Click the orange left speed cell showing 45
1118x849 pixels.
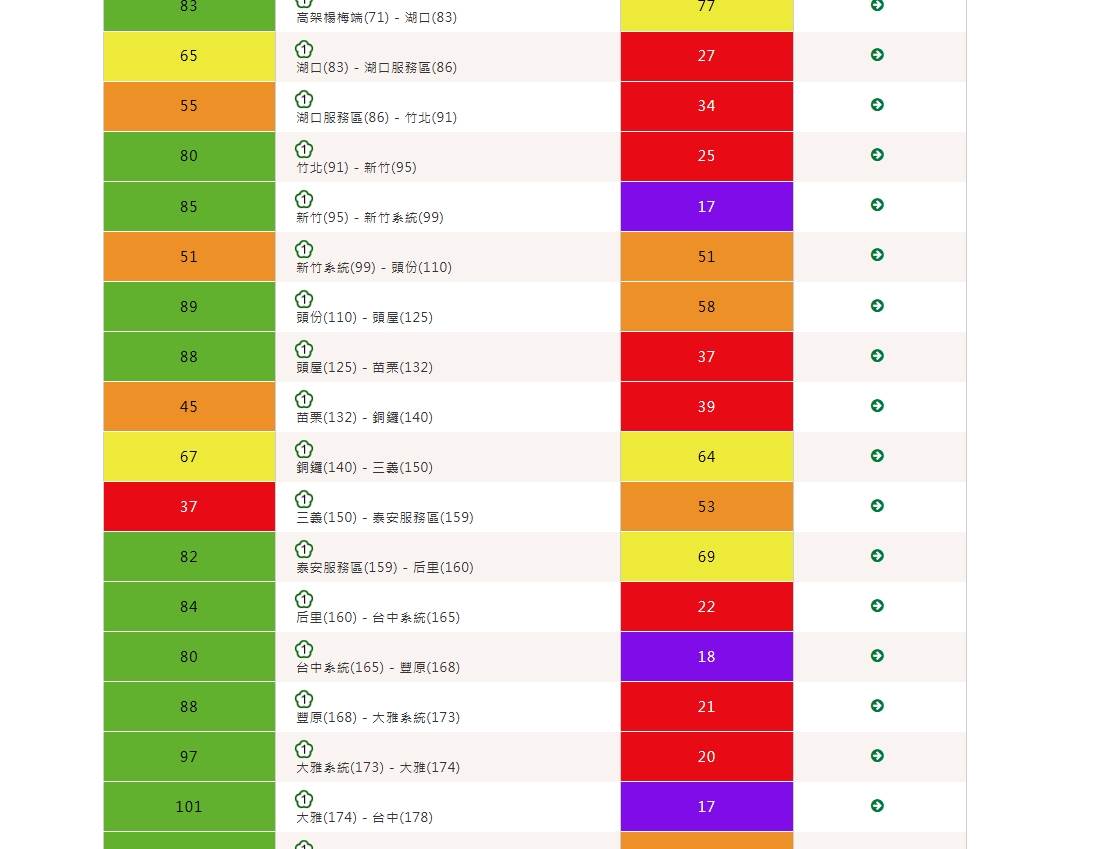(189, 407)
